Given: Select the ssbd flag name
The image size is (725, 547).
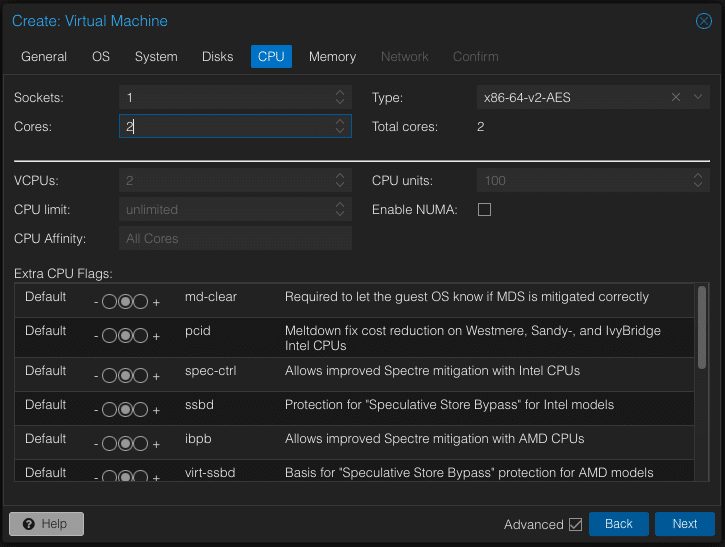Looking at the screenshot, I should coord(199,405).
